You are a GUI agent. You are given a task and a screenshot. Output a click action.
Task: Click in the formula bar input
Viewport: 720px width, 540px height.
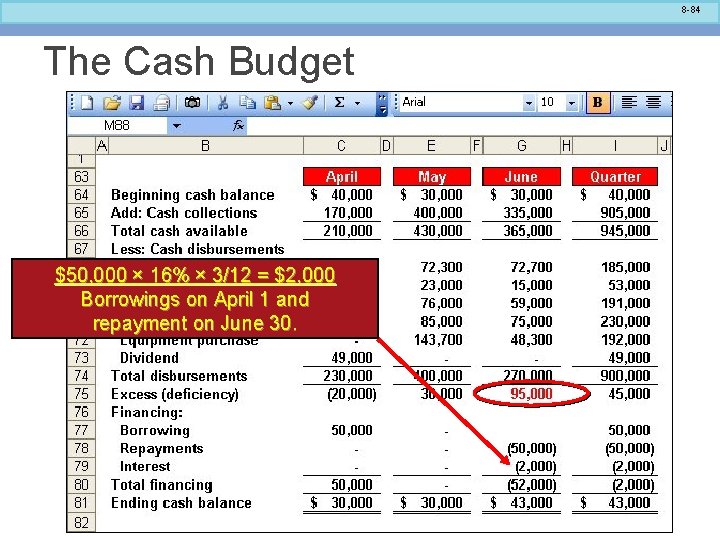[x=458, y=125]
